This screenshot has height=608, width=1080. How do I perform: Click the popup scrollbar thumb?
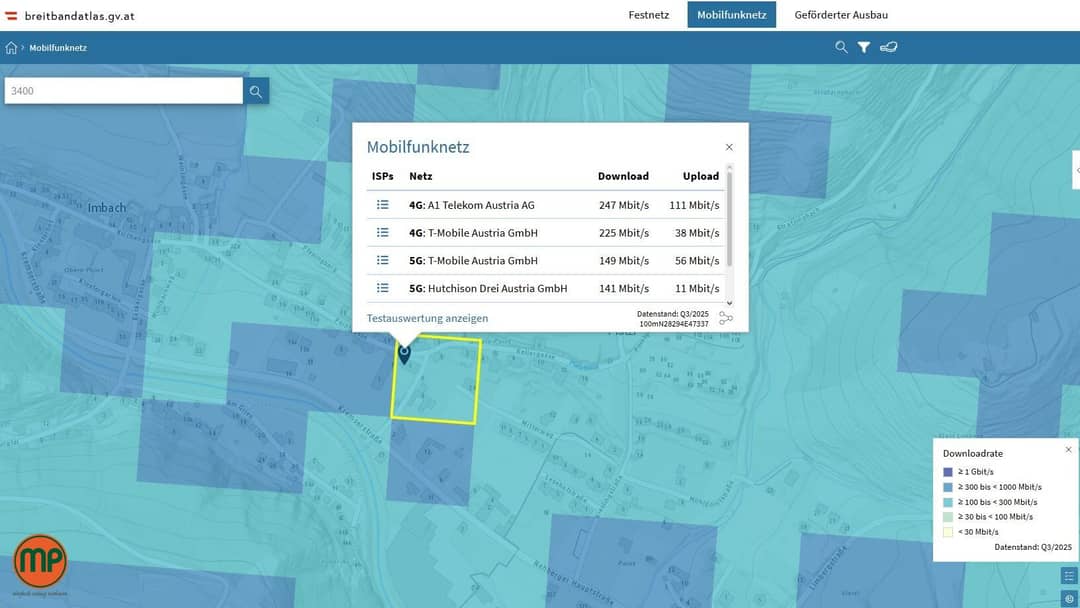click(729, 219)
